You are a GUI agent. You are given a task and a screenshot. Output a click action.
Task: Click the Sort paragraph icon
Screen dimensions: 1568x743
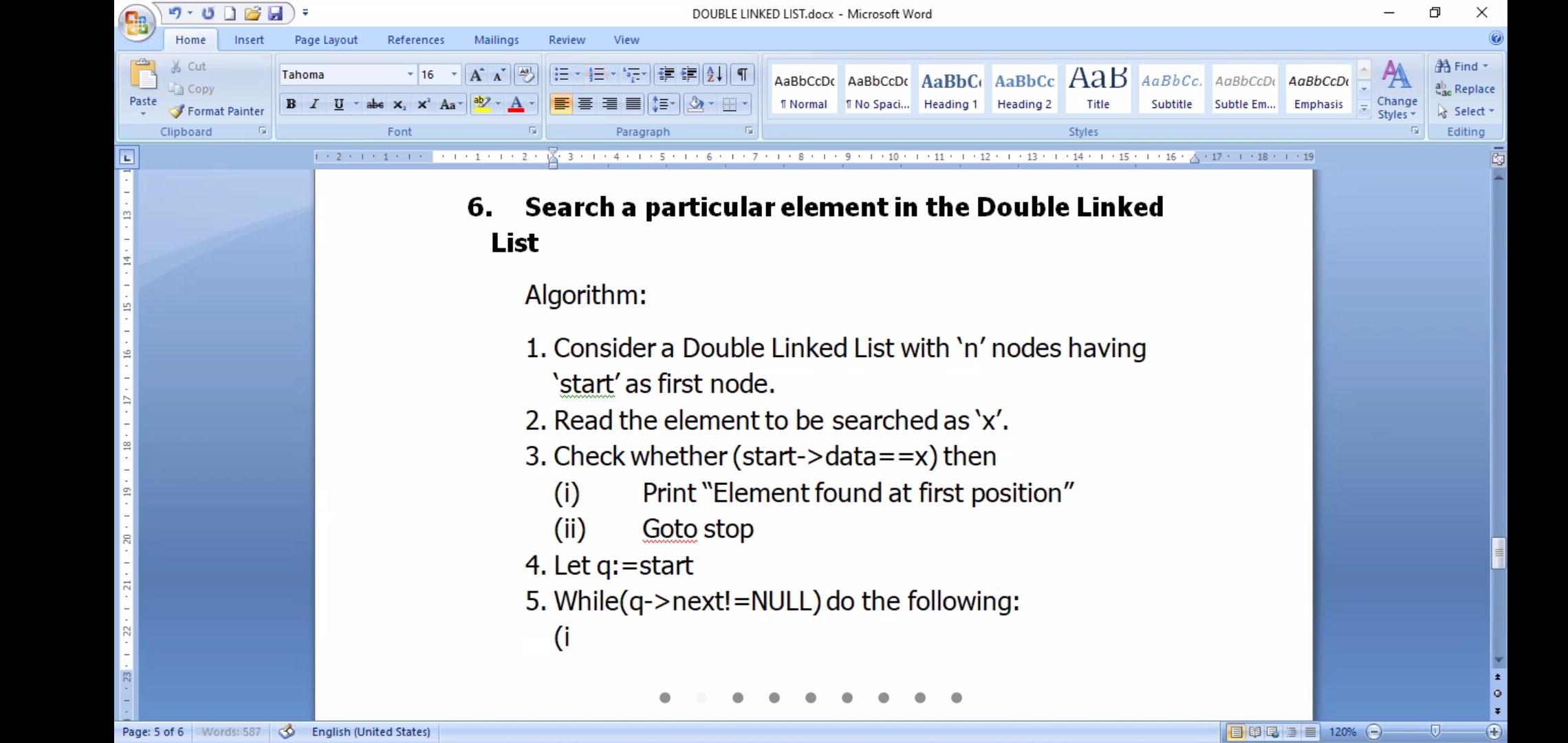coord(715,74)
